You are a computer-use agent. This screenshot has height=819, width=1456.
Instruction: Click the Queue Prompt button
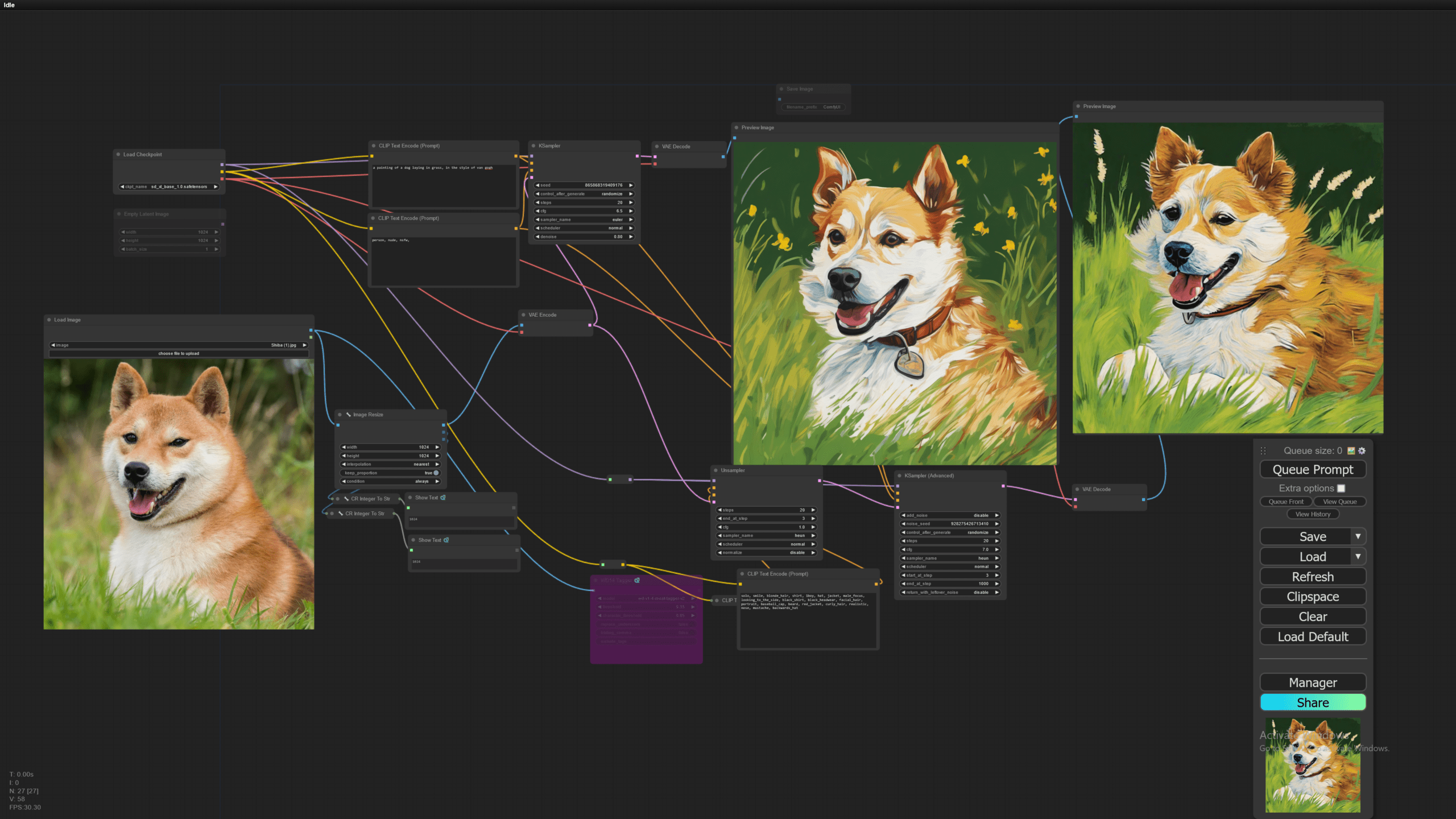(x=1313, y=469)
